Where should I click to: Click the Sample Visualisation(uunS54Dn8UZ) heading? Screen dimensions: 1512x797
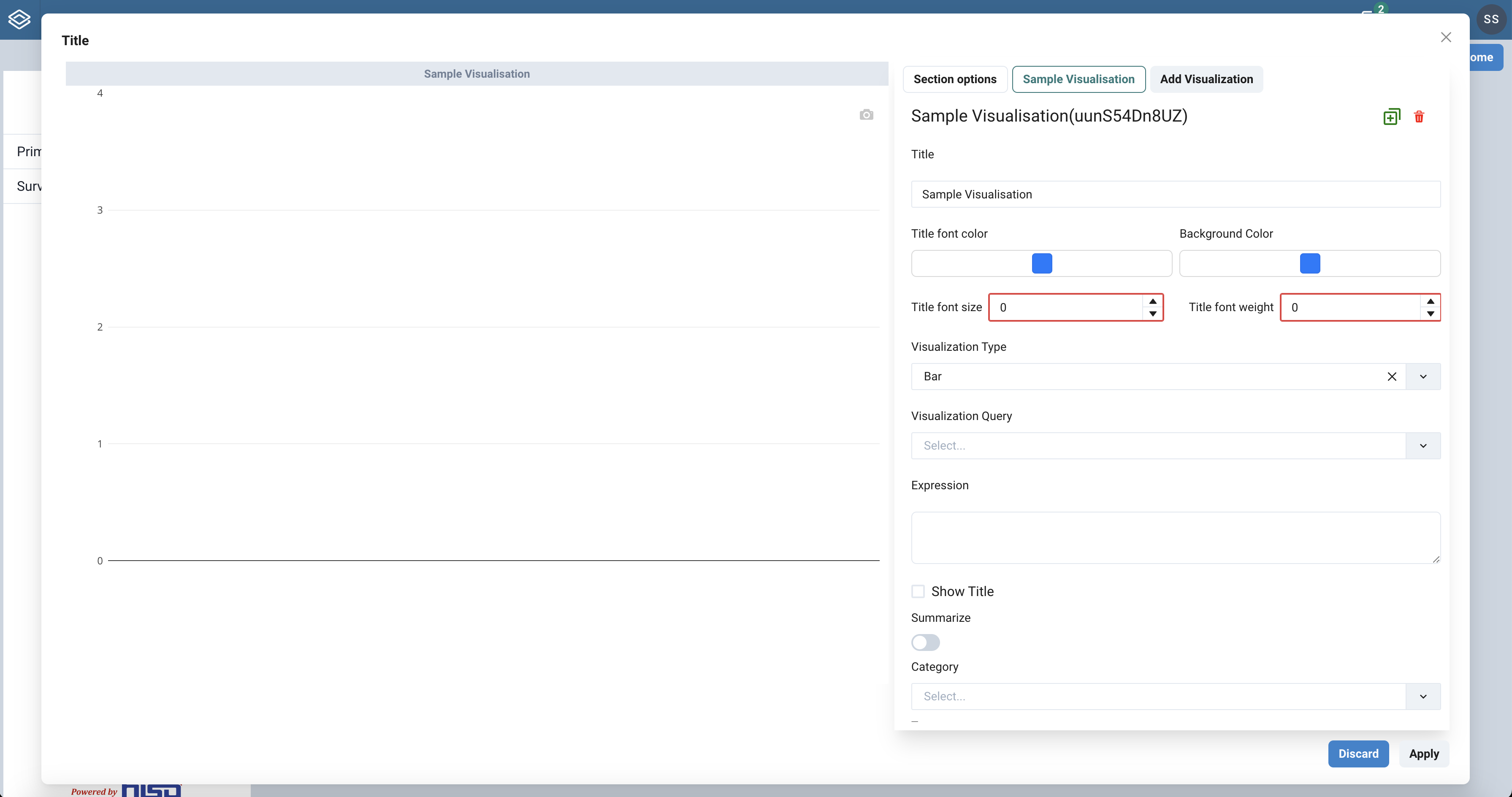(x=1049, y=116)
